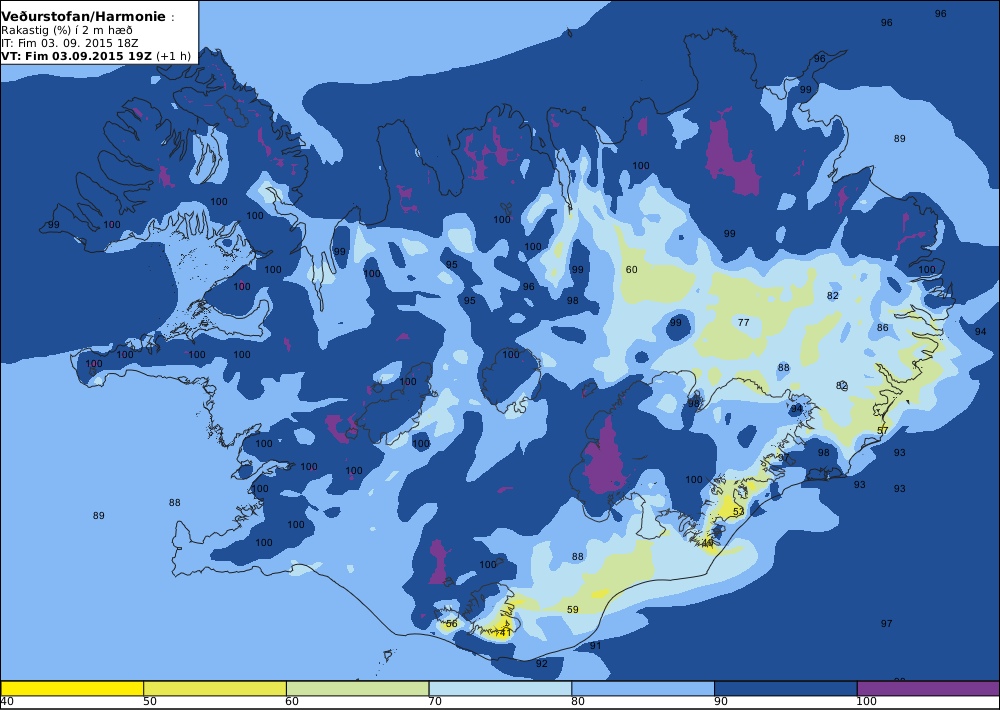
Task: Click the purple above-100 legend swatch
Action: 929,688
